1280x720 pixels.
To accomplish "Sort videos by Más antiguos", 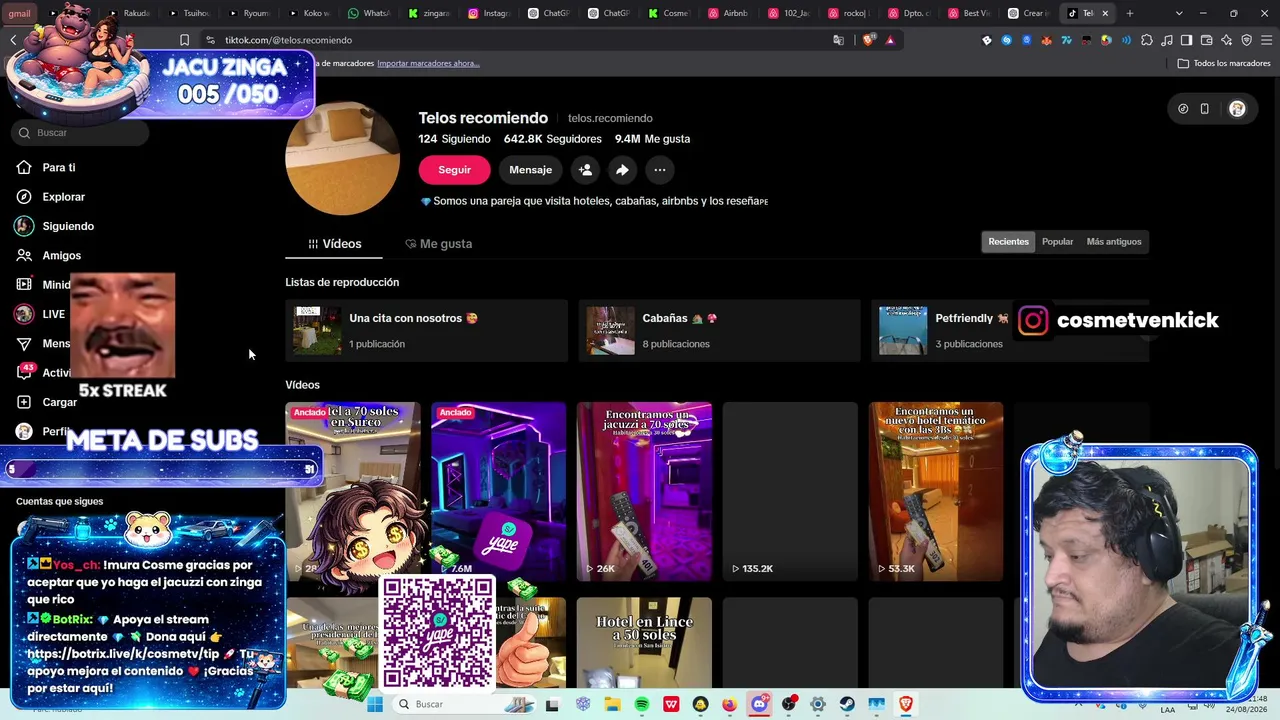I will pyautogui.click(x=1113, y=242).
